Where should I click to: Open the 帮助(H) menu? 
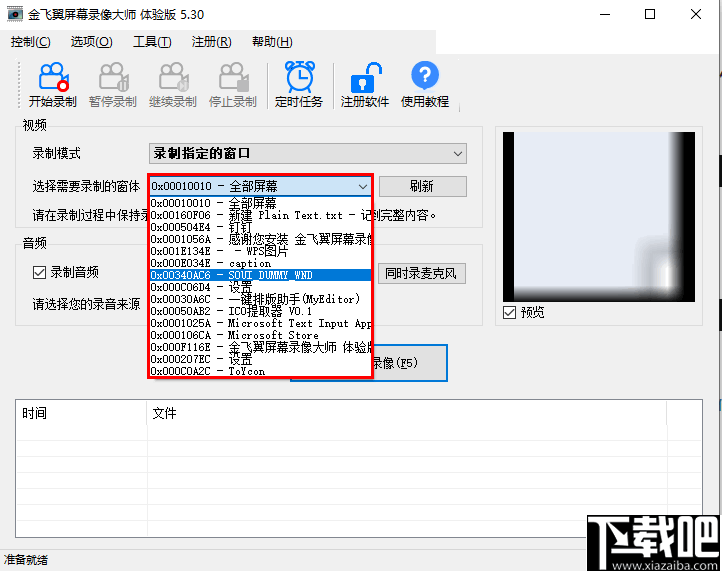click(x=272, y=42)
